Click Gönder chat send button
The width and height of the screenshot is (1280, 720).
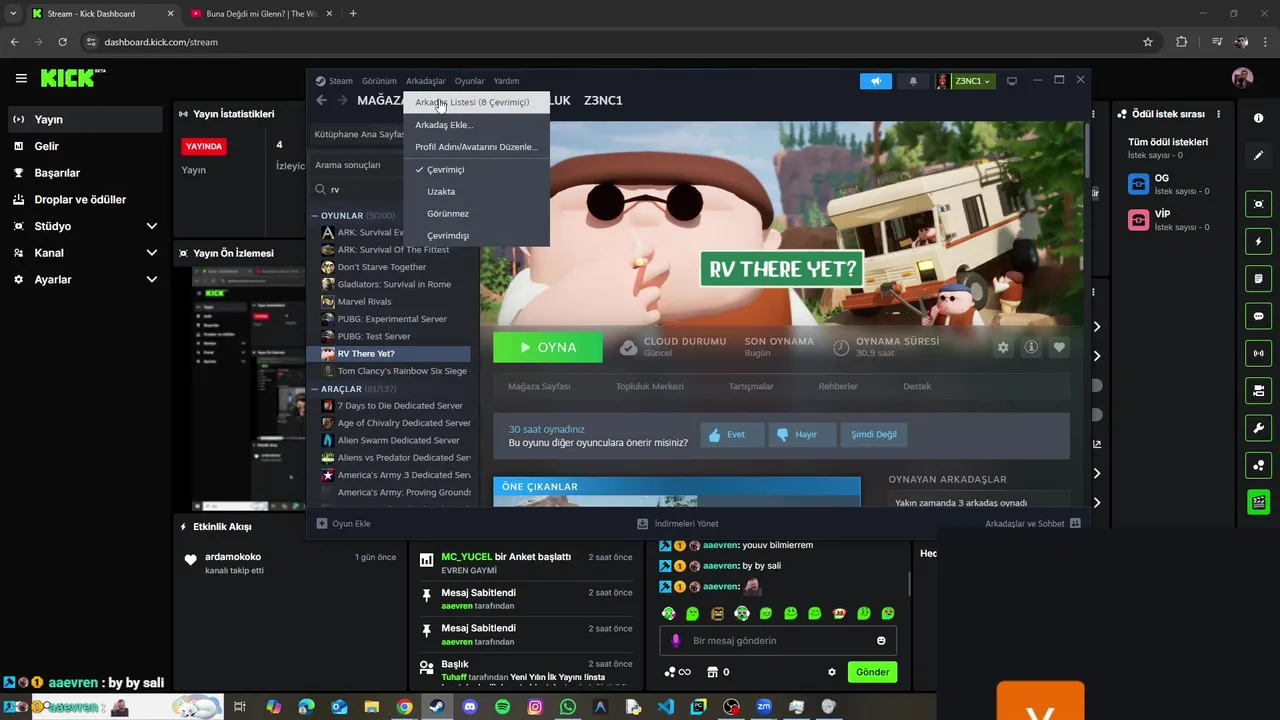[872, 672]
